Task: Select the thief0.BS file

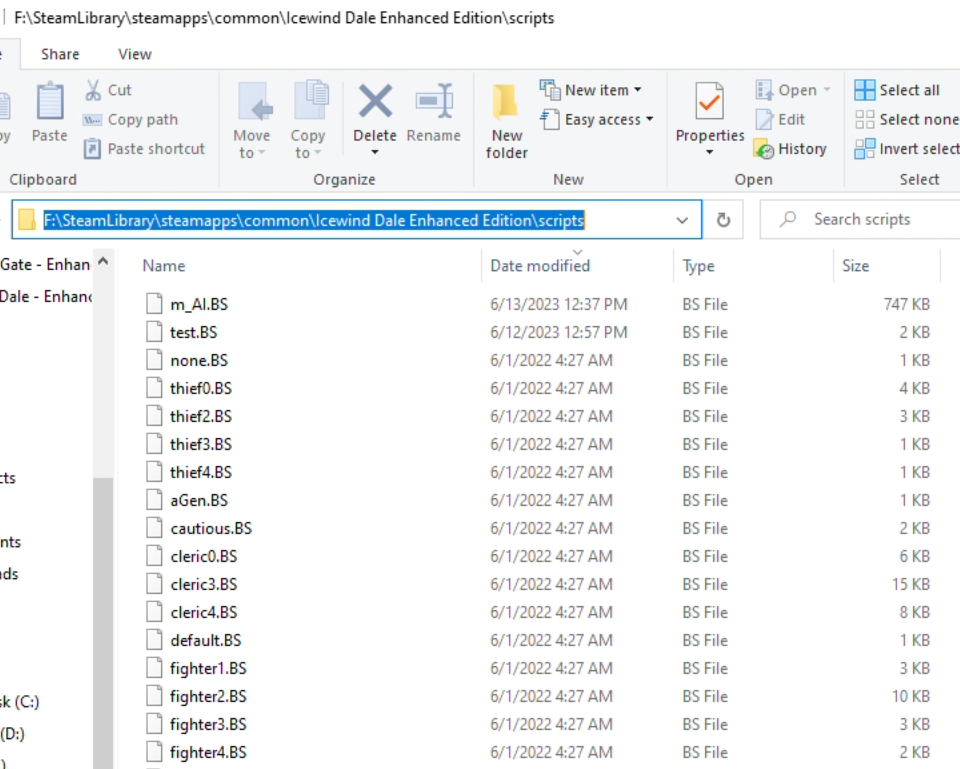Action: pyautogui.click(x=201, y=388)
